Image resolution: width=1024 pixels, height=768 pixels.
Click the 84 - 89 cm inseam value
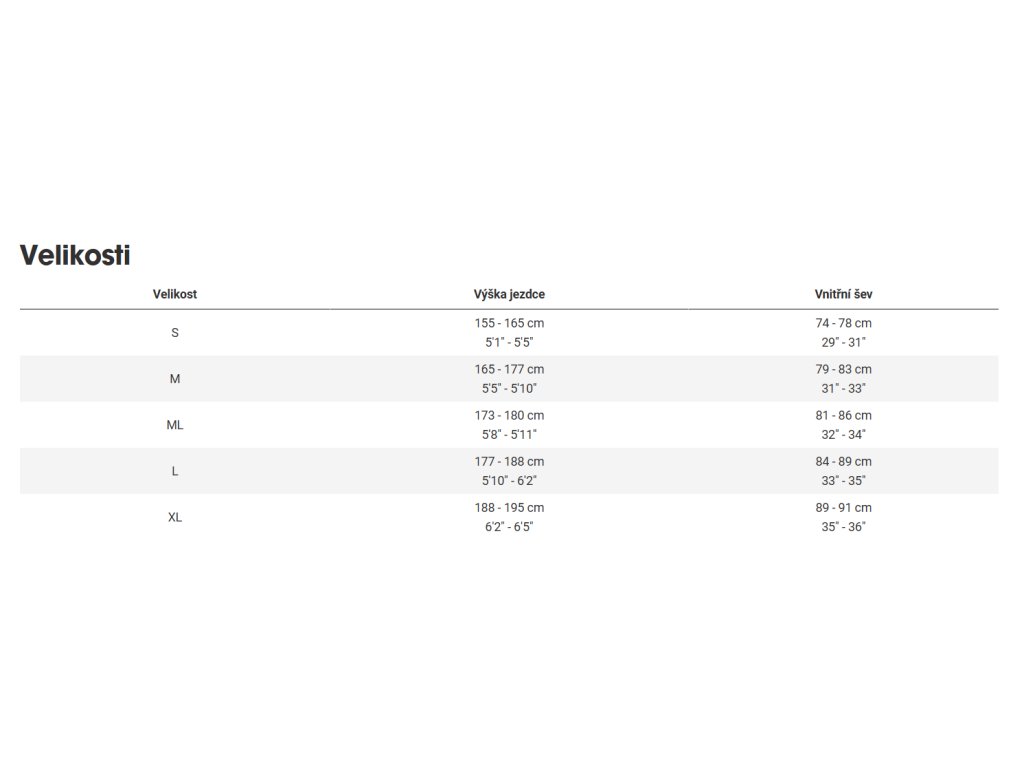coord(843,461)
